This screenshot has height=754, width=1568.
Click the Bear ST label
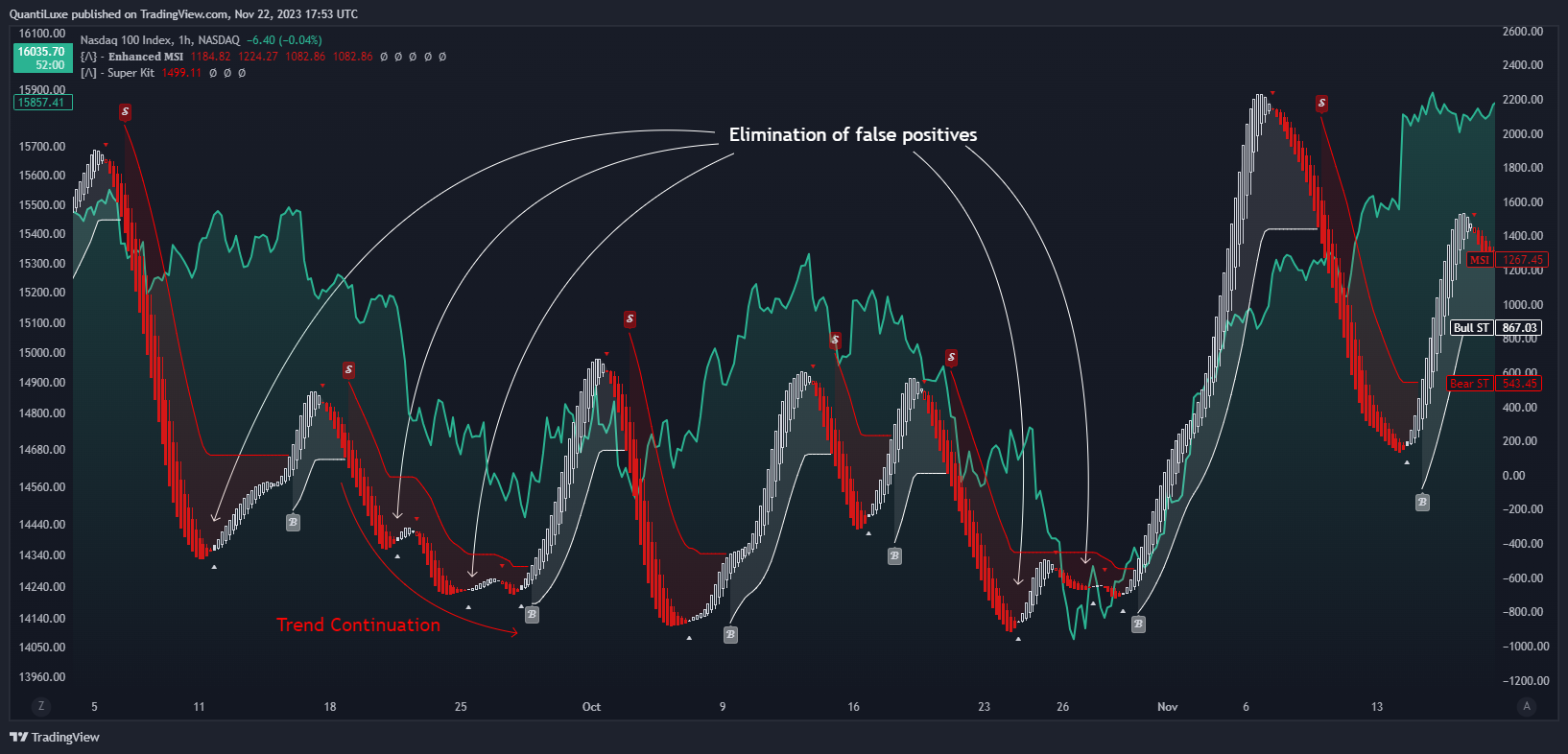pyautogui.click(x=1470, y=384)
